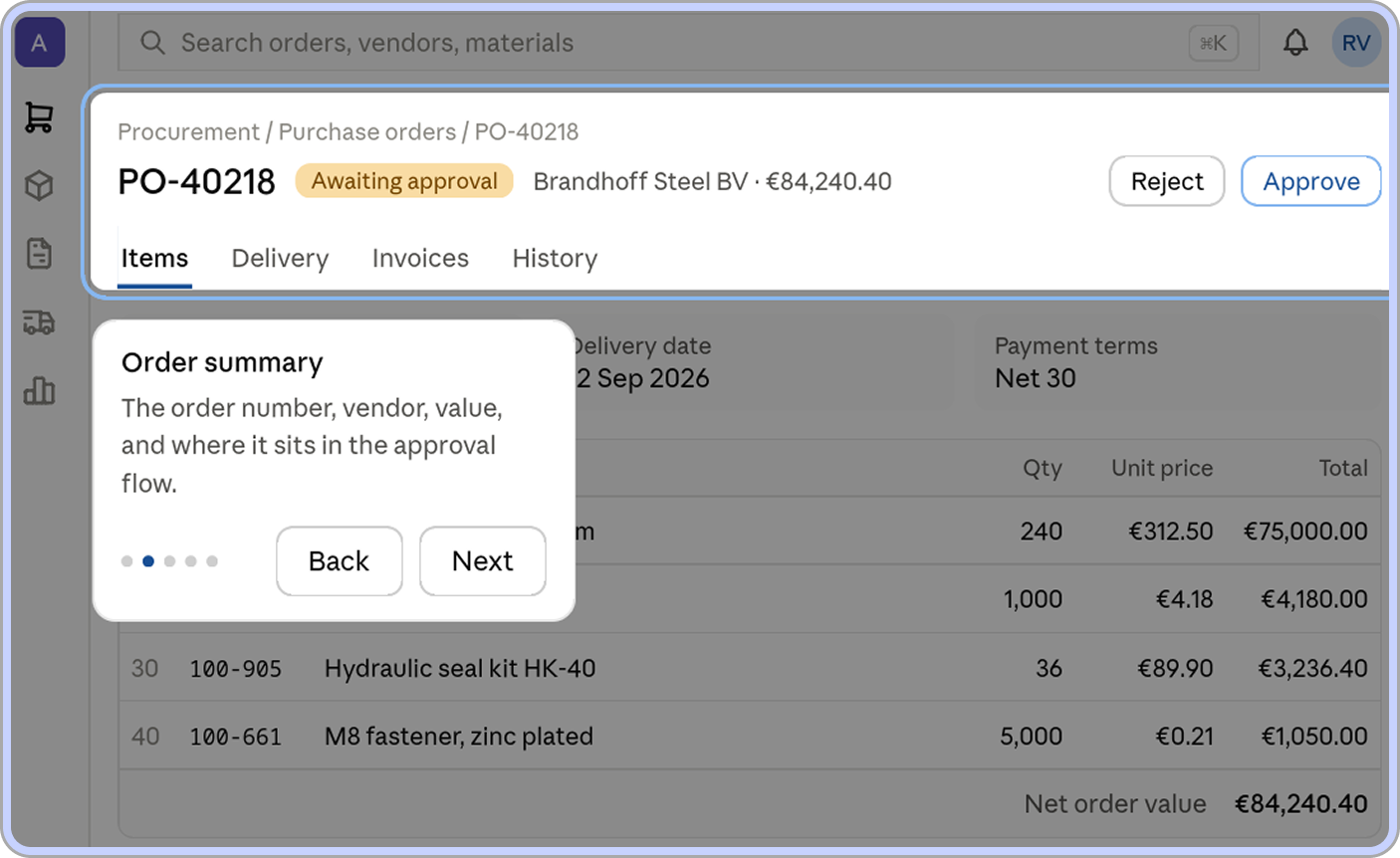Switch to the Invoices tab
Screen dimensions: 1400x858
(420, 259)
